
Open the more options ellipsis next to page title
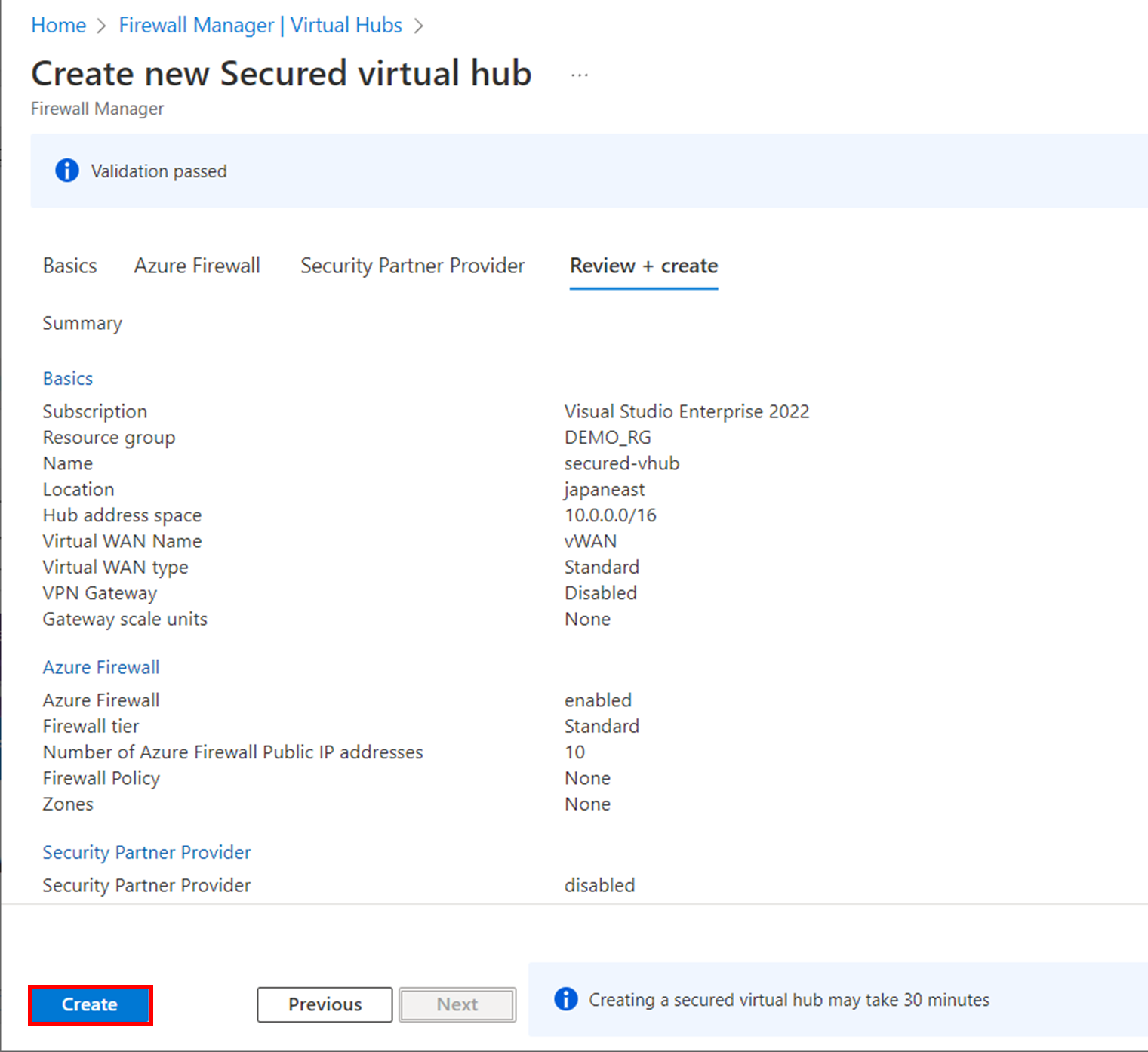point(580,73)
